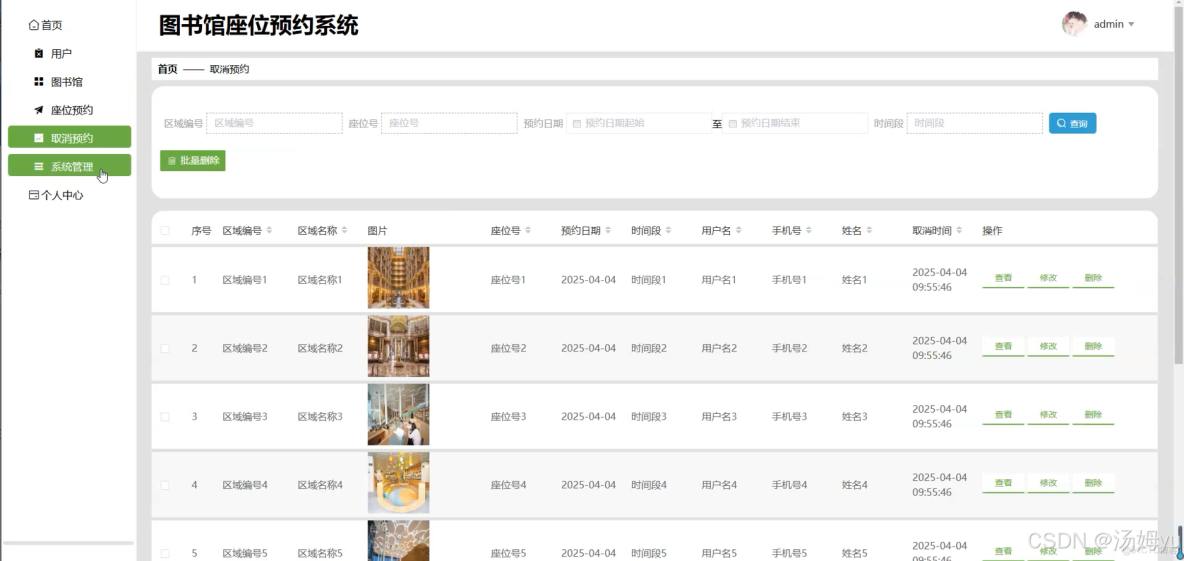
Task: Open the library photo in row 3
Action: (399, 415)
